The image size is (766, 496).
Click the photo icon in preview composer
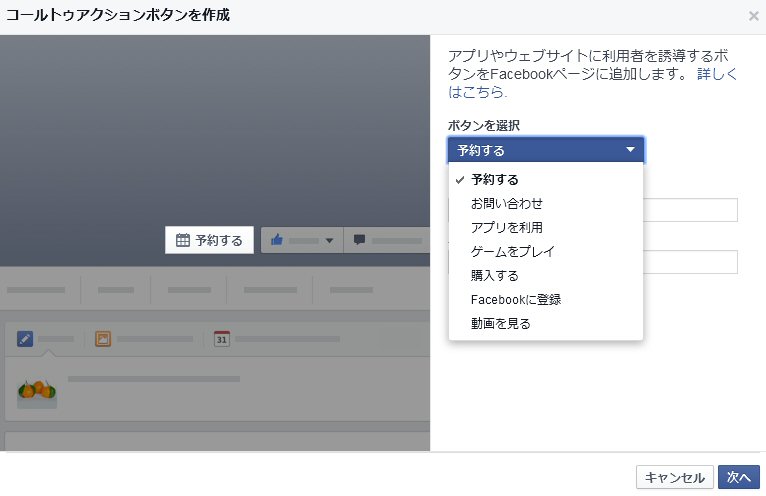coord(103,339)
